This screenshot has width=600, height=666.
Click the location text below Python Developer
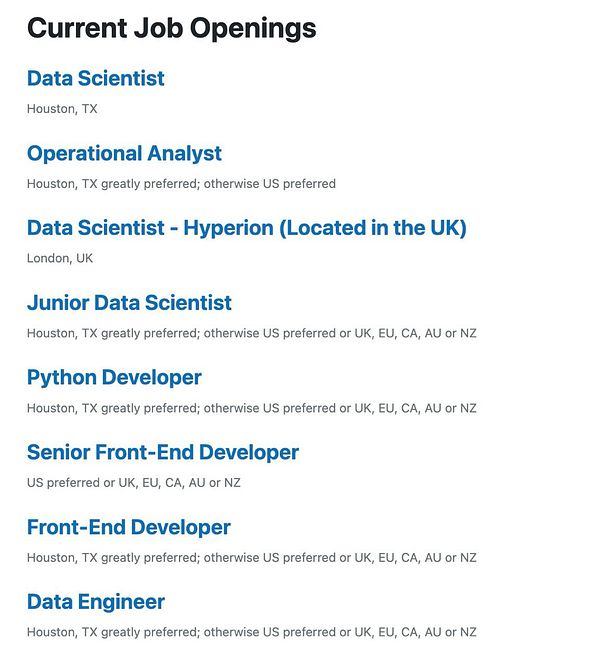(251, 408)
